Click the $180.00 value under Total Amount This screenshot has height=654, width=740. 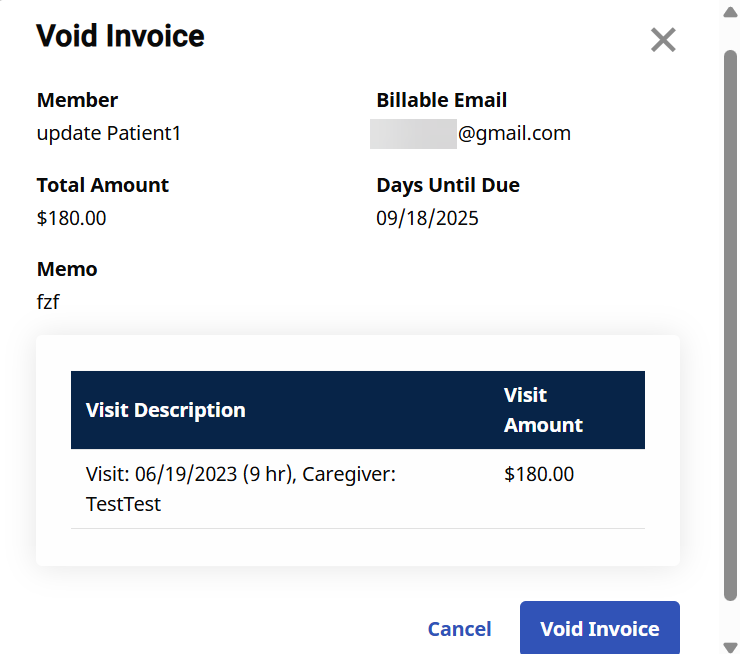click(x=71, y=218)
